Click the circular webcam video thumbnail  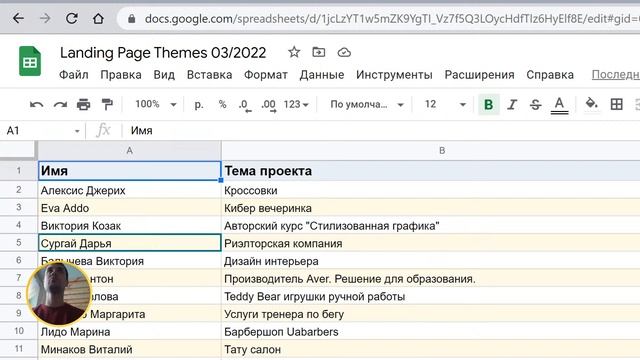pos(58,293)
